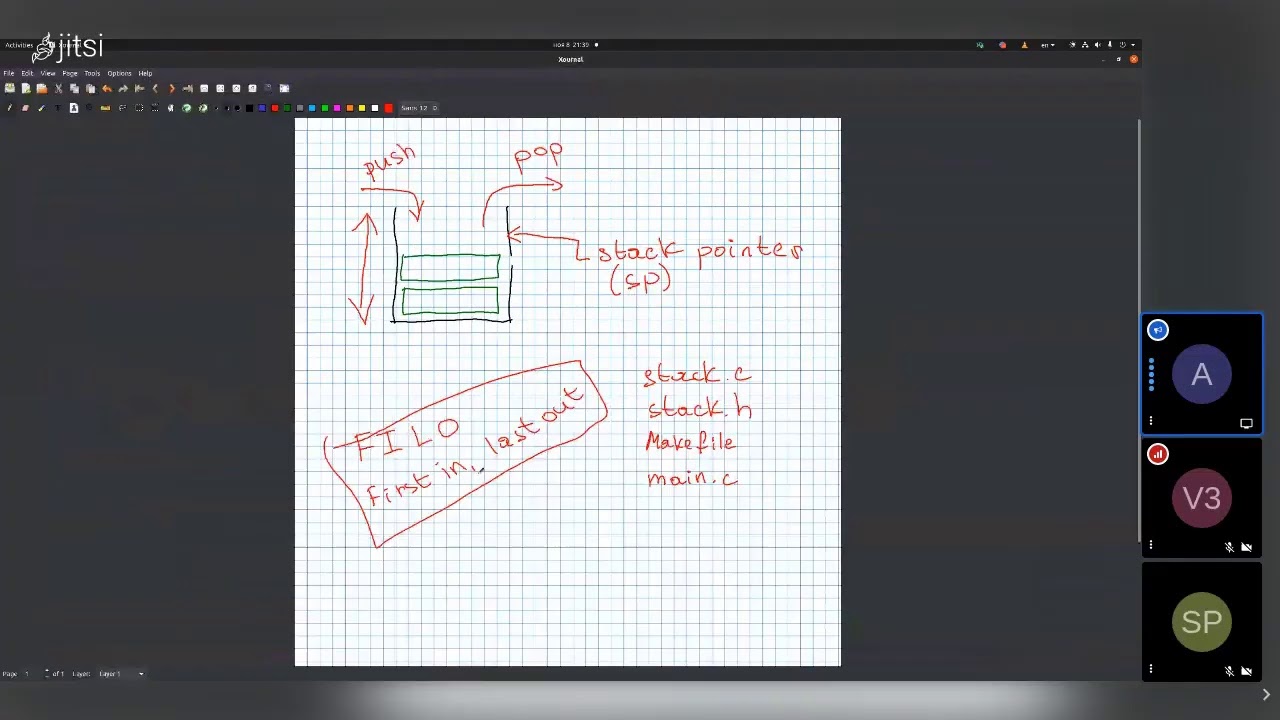The height and width of the screenshot is (720, 1280).
Task: Toggle the Ruler tool
Action: click(x=105, y=108)
